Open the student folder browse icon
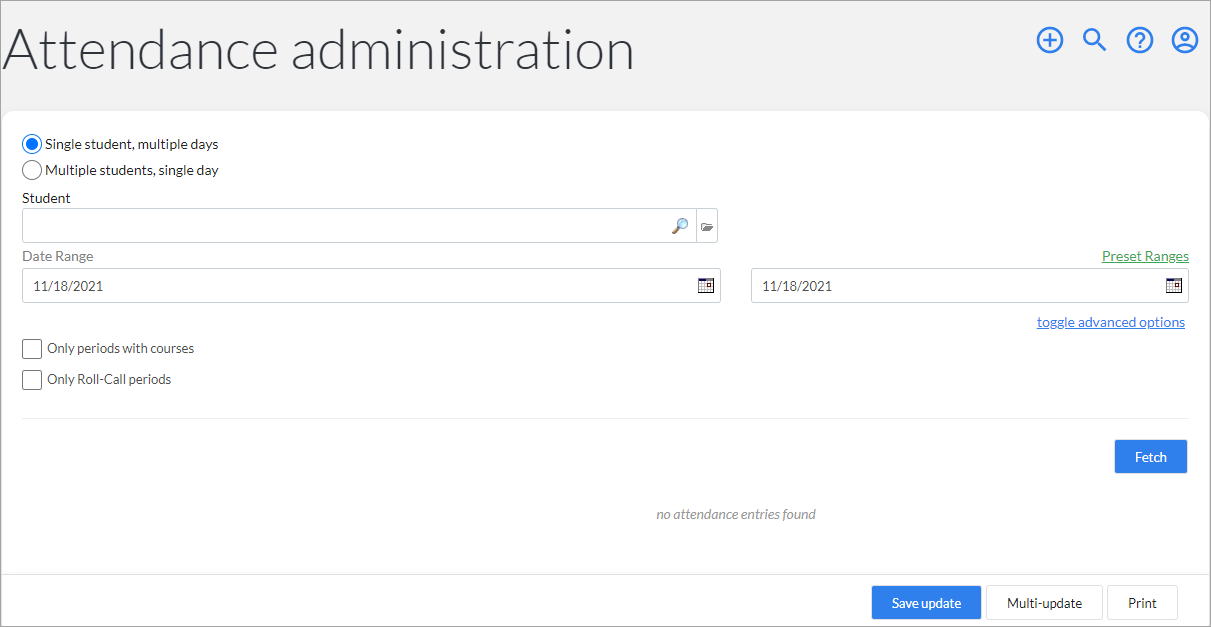 coord(707,227)
